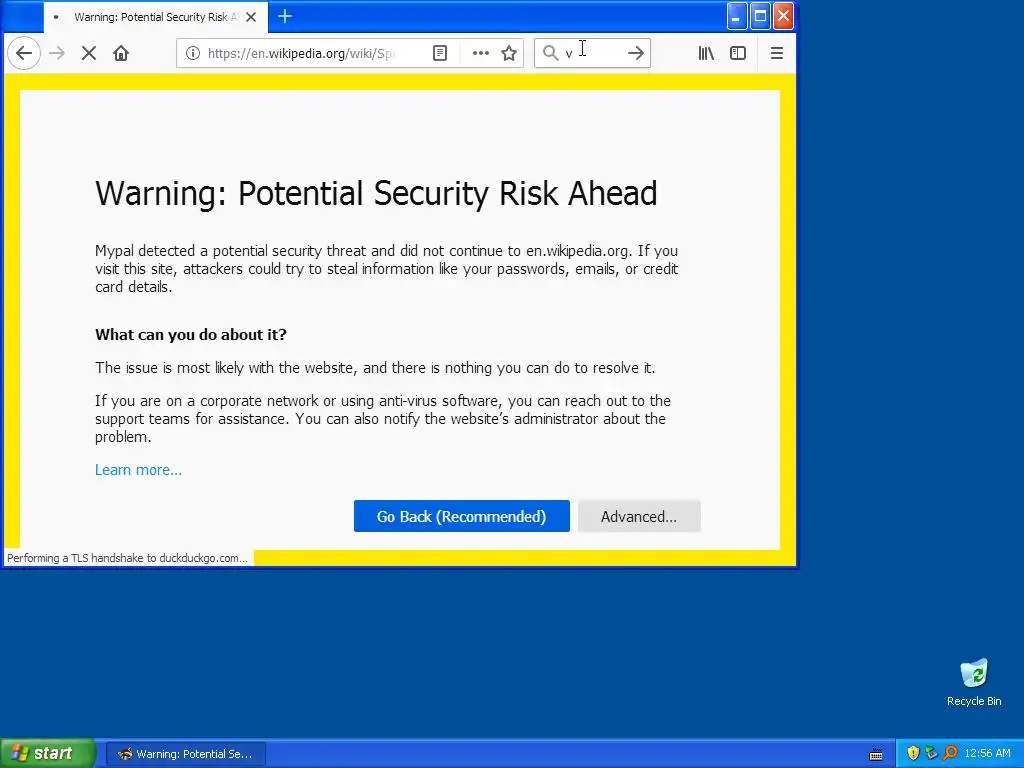1024x768 pixels.
Task: Open the hamburger application menu
Action: point(776,53)
